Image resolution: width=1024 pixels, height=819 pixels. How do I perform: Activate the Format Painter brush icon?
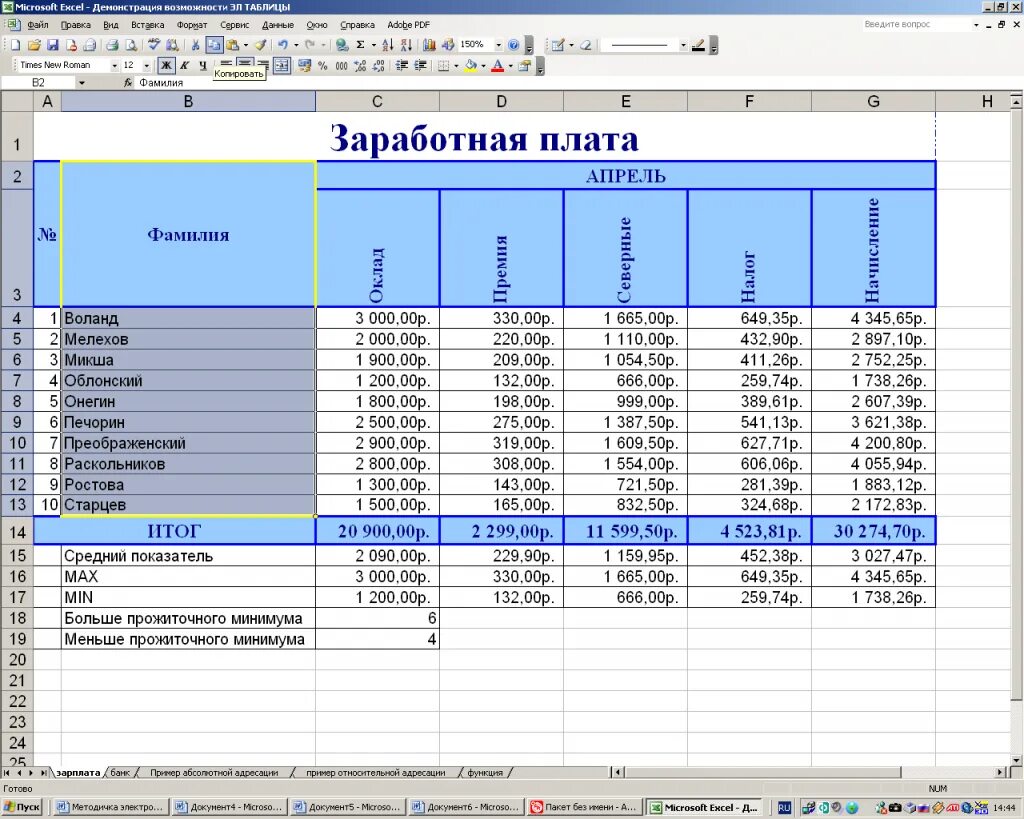[261, 45]
